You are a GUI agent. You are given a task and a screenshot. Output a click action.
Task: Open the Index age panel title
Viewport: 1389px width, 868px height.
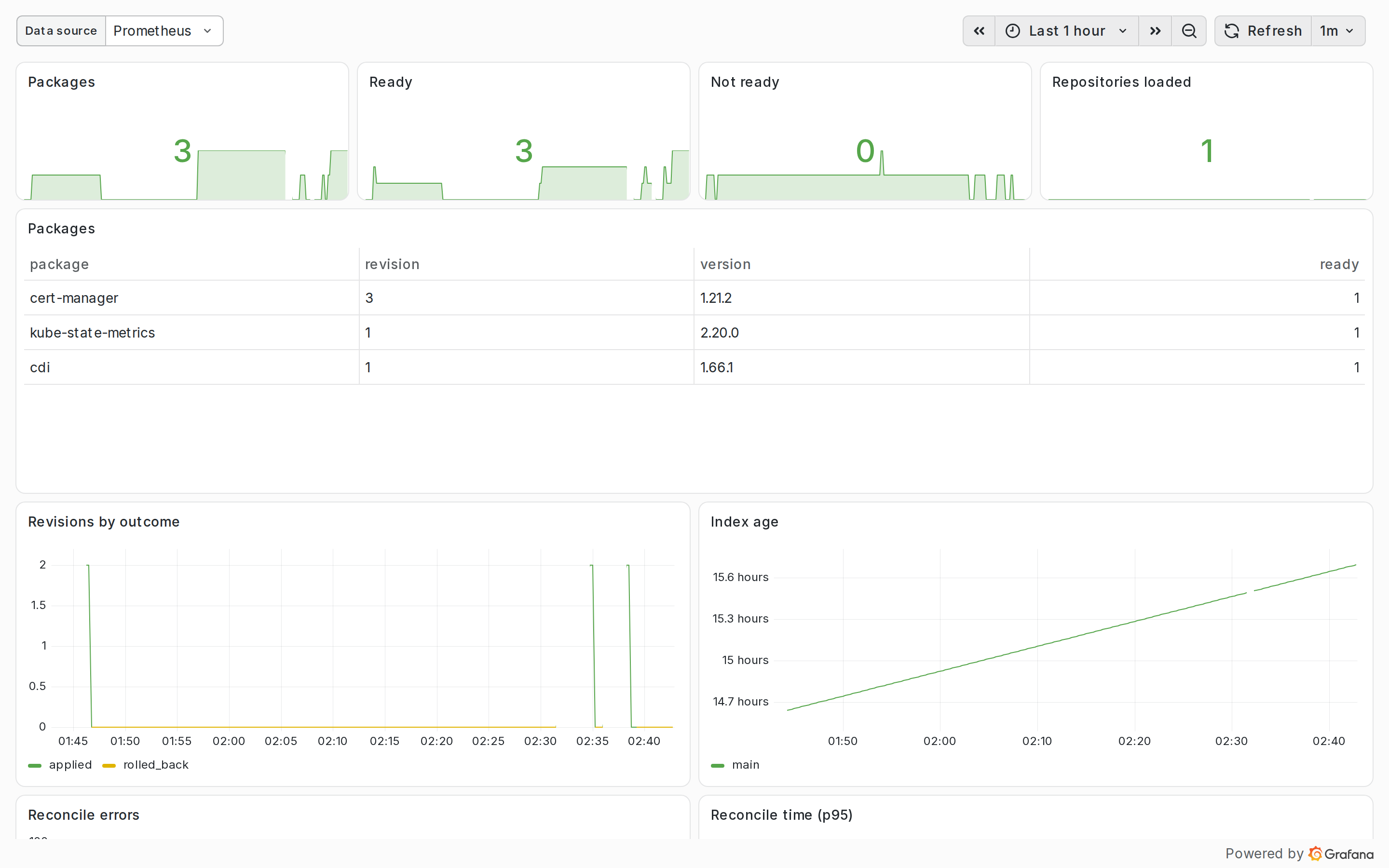point(744,522)
